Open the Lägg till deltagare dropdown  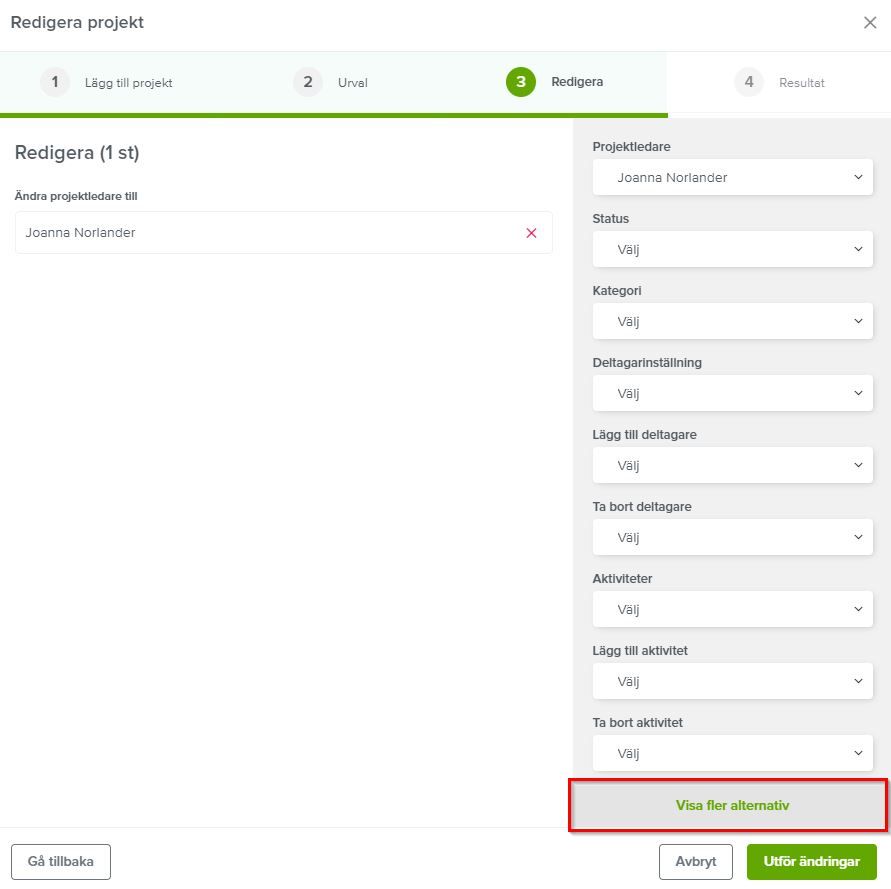pyautogui.click(x=732, y=465)
